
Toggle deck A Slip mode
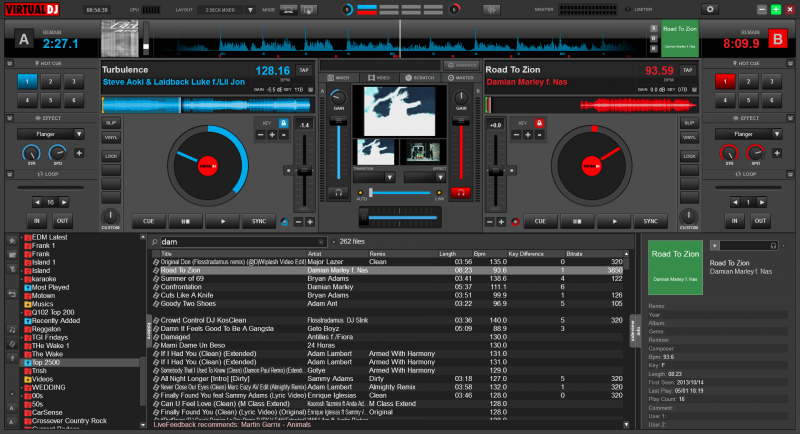[x=111, y=123]
